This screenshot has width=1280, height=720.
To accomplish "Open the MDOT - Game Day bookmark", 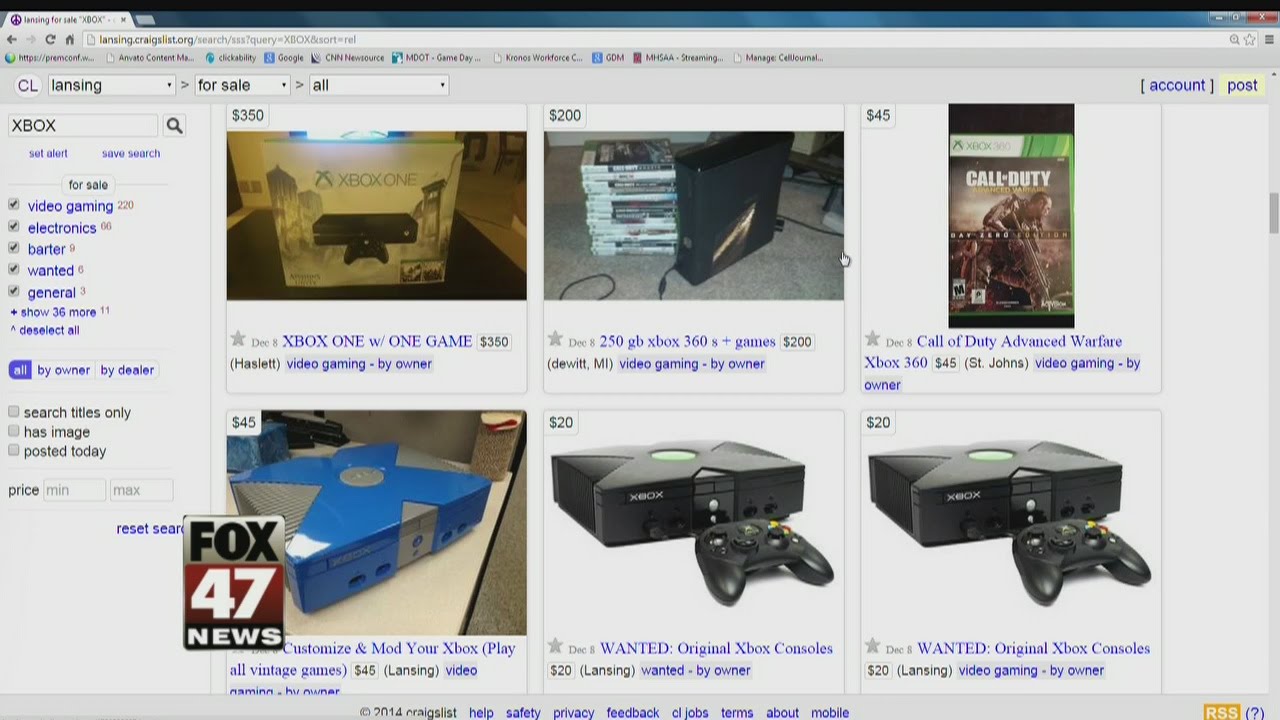I will pyautogui.click(x=436, y=58).
